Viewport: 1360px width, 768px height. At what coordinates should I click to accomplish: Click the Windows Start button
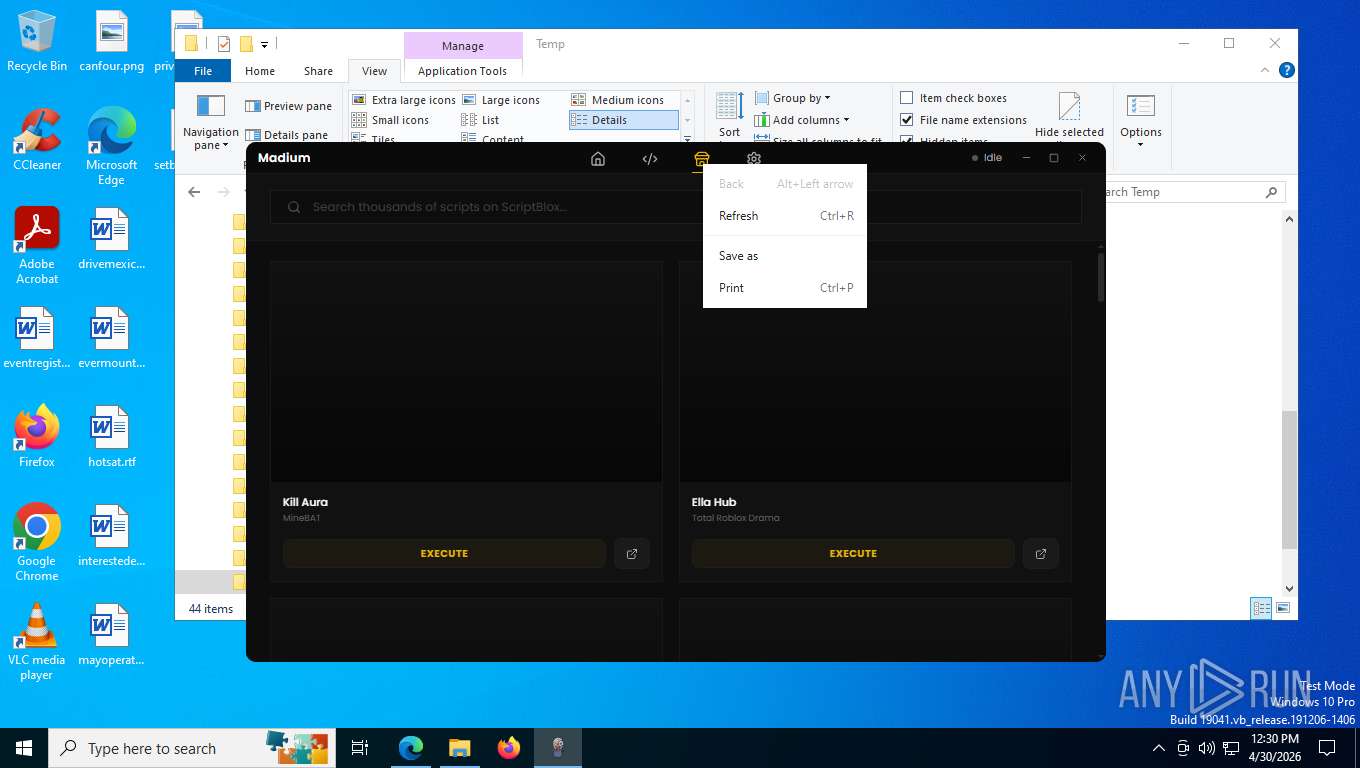click(24, 748)
